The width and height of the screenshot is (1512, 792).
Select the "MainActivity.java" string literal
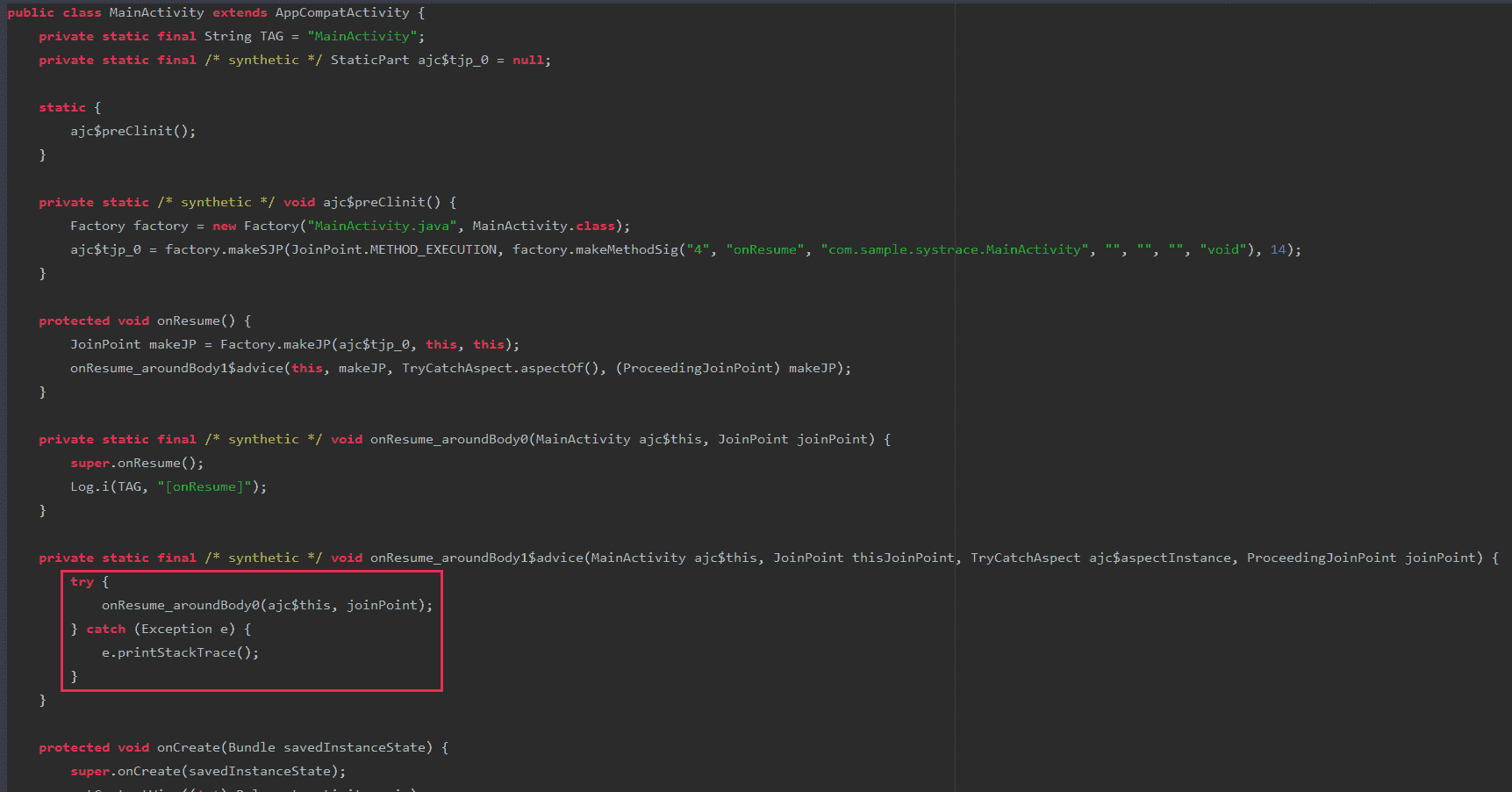(382, 226)
